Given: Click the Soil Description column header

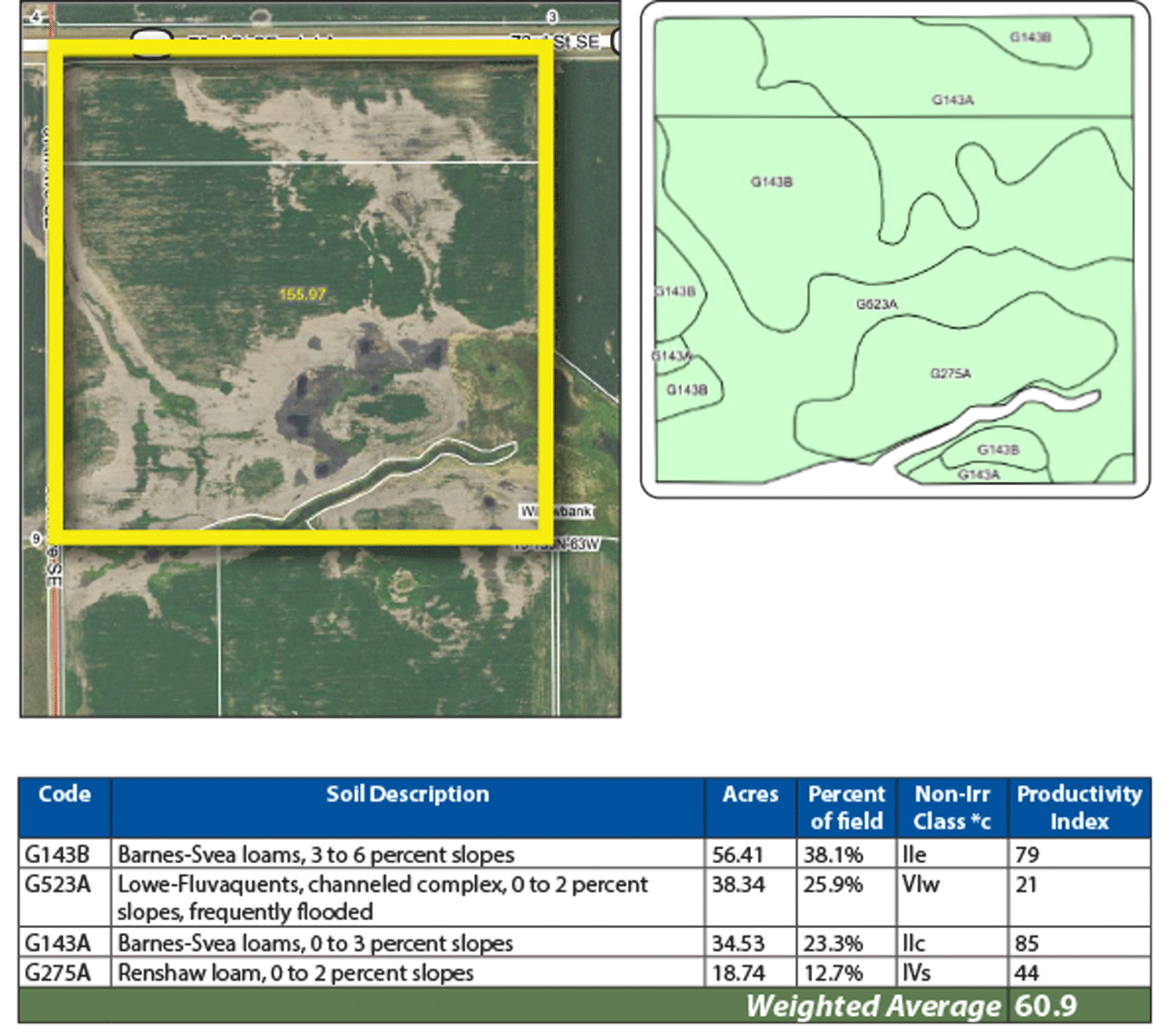Looking at the screenshot, I should point(407,795).
